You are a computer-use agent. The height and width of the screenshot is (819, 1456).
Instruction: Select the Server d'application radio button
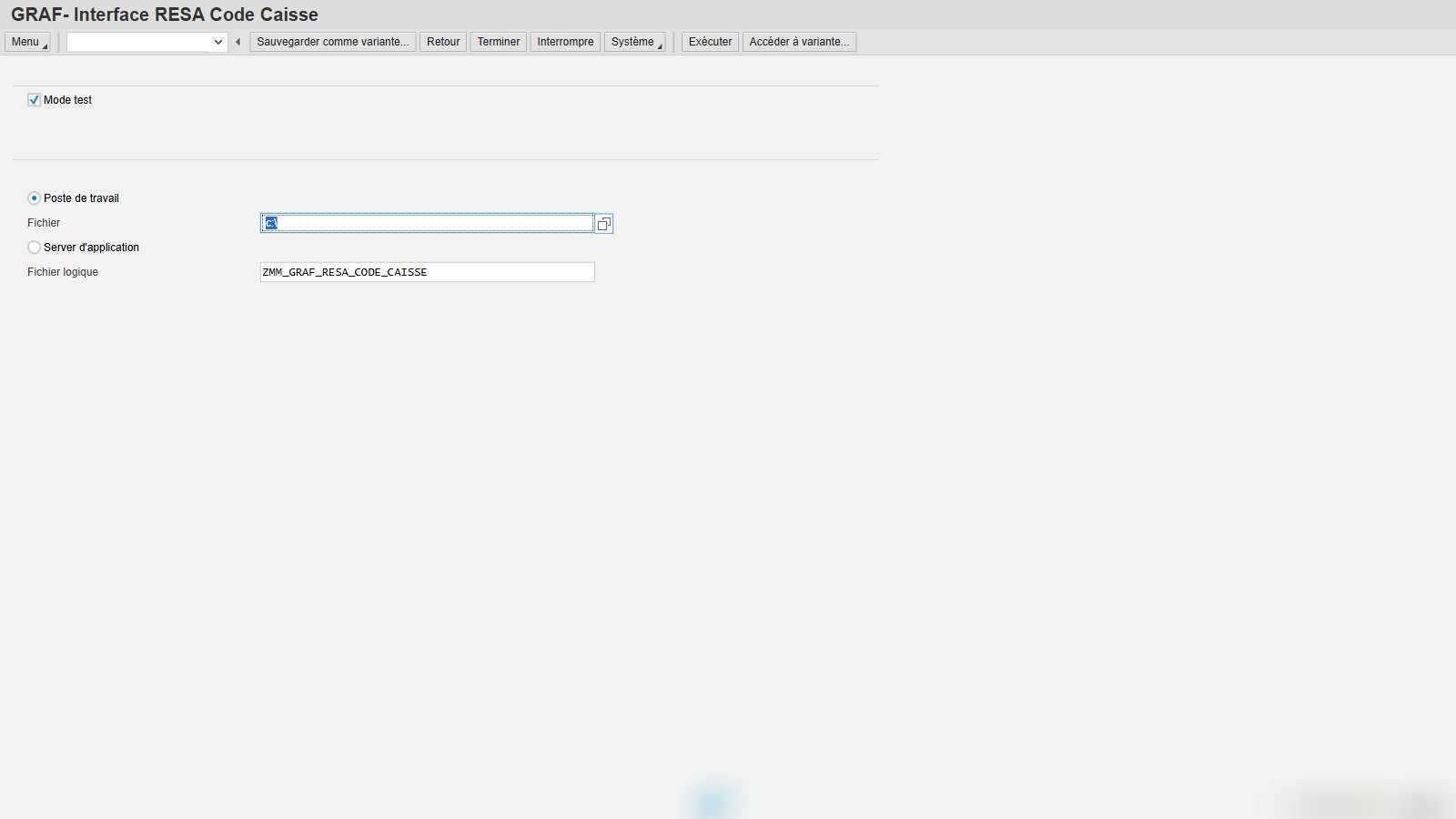point(34,248)
